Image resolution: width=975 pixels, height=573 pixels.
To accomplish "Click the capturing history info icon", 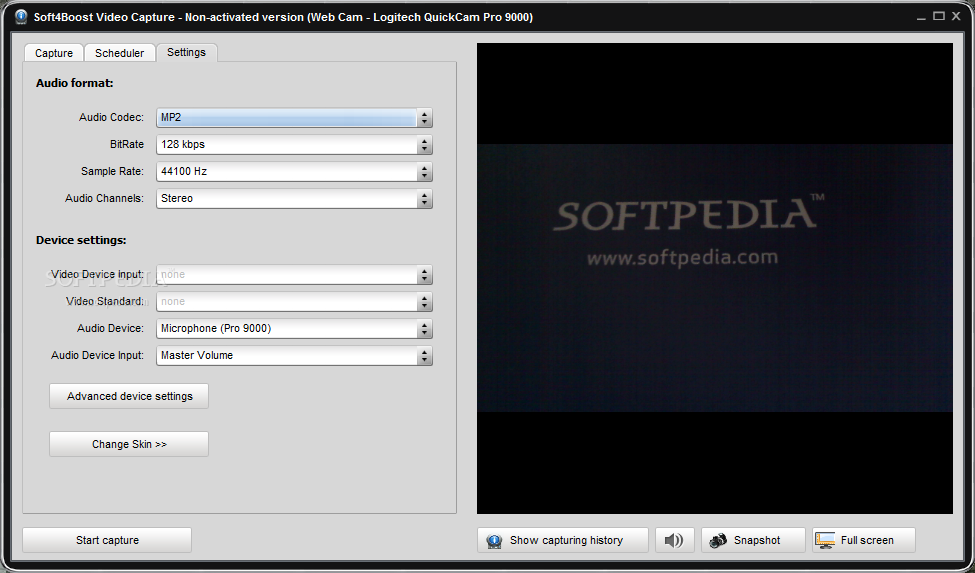I will click(x=494, y=541).
